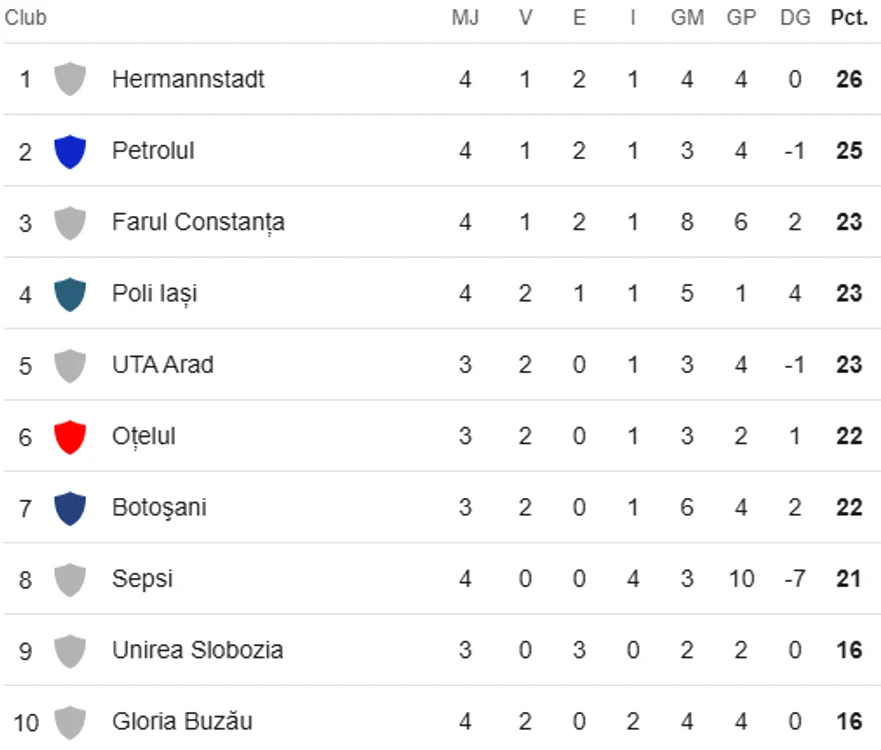The width and height of the screenshot is (881, 750).
Task: Click the Farul Constanța grey shield crest
Action: 70,222
